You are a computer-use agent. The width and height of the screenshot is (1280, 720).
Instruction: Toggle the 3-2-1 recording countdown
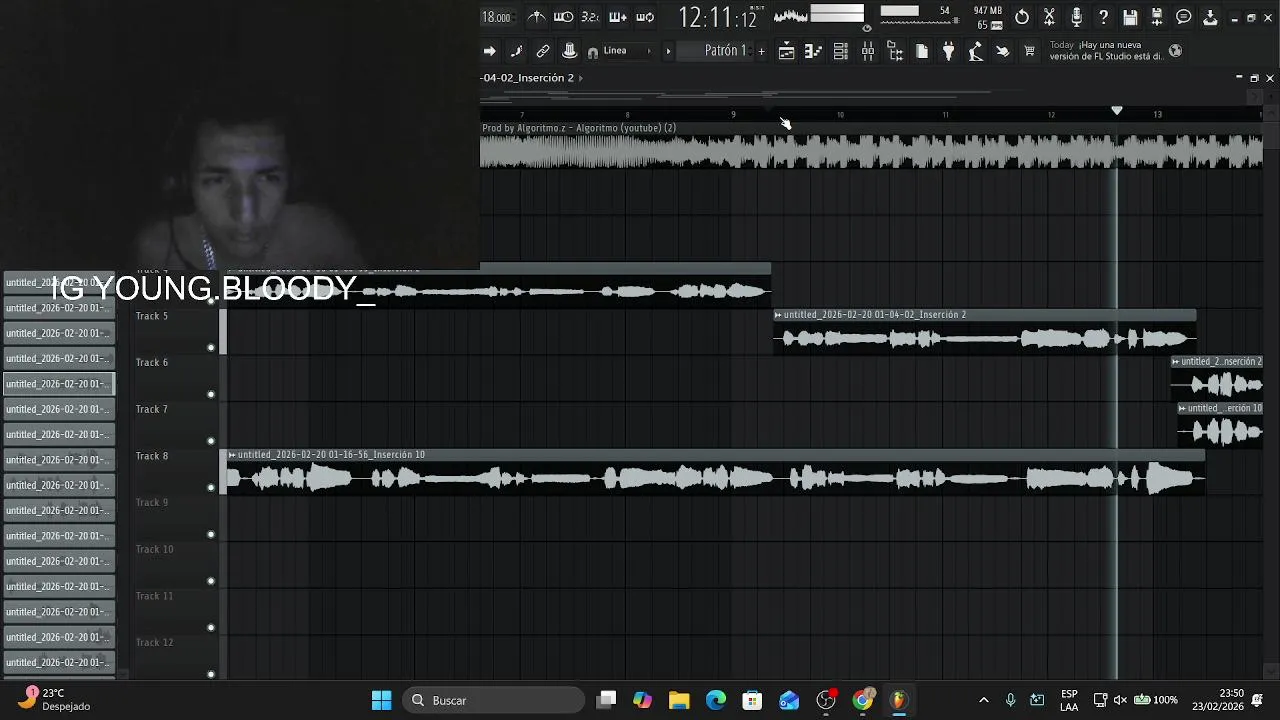(590, 17)
